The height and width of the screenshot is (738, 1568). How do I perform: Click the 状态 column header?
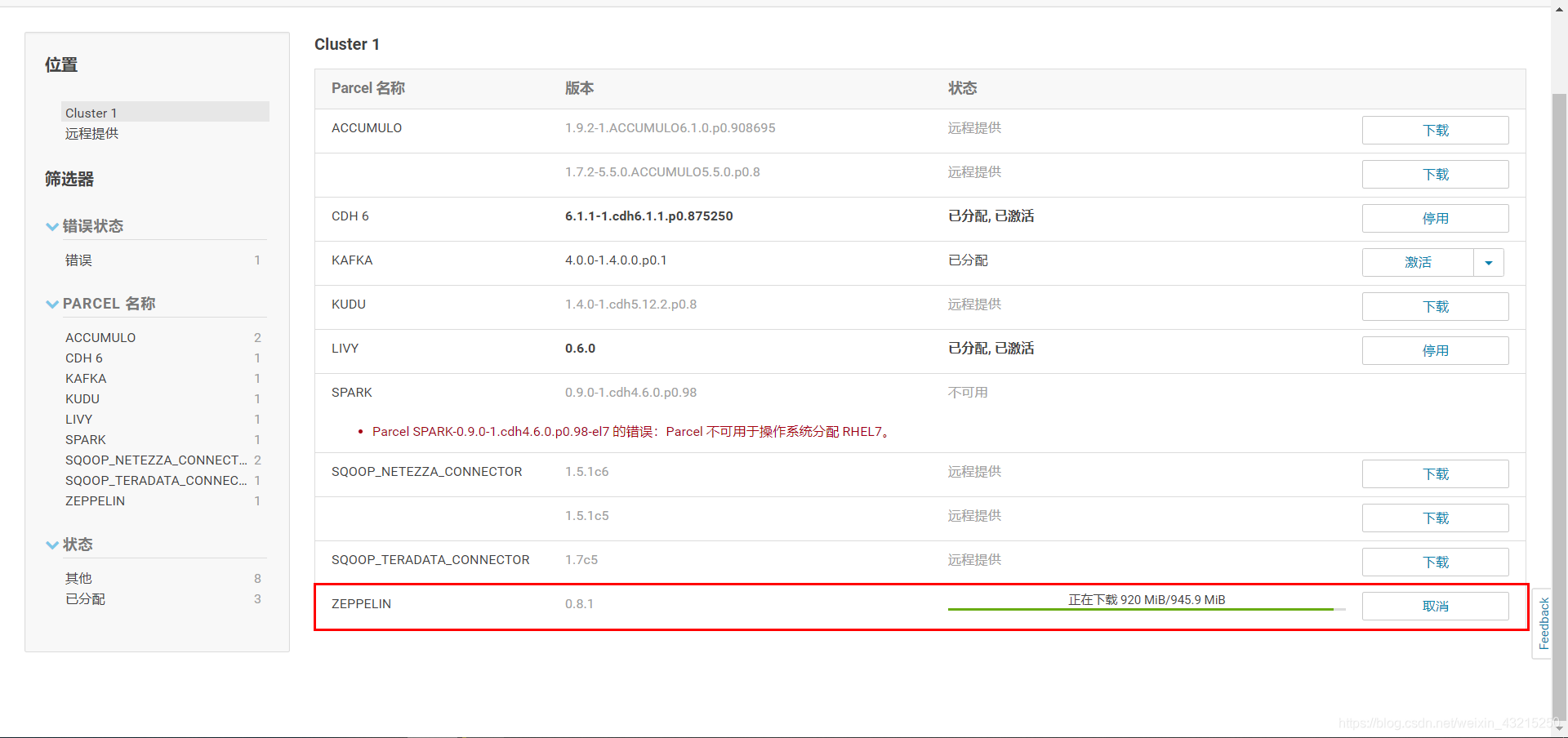(x=962, y=88)
